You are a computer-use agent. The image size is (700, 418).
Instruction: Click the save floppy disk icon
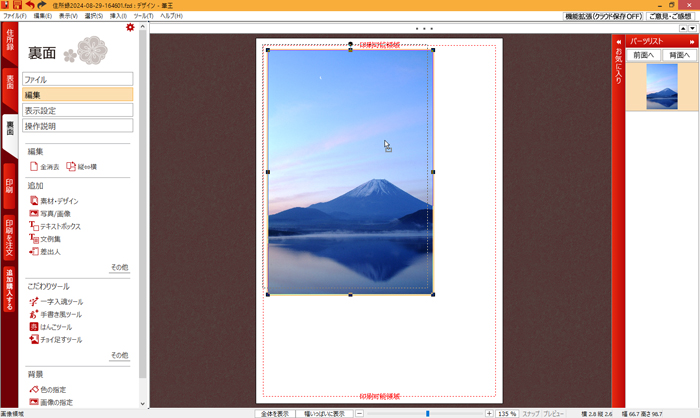(17, 6)
